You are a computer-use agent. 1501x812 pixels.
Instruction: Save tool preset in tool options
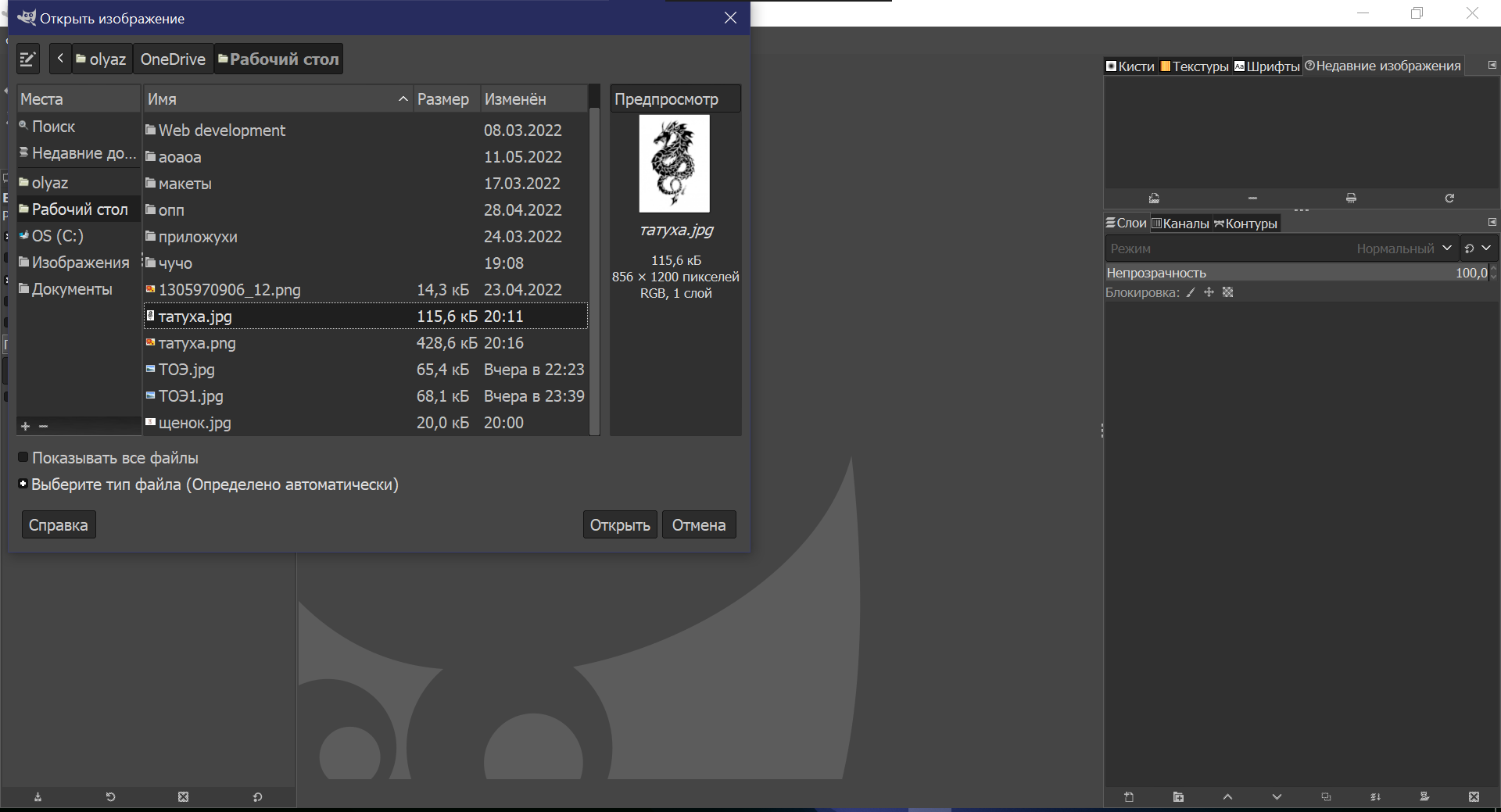[38, 797]
